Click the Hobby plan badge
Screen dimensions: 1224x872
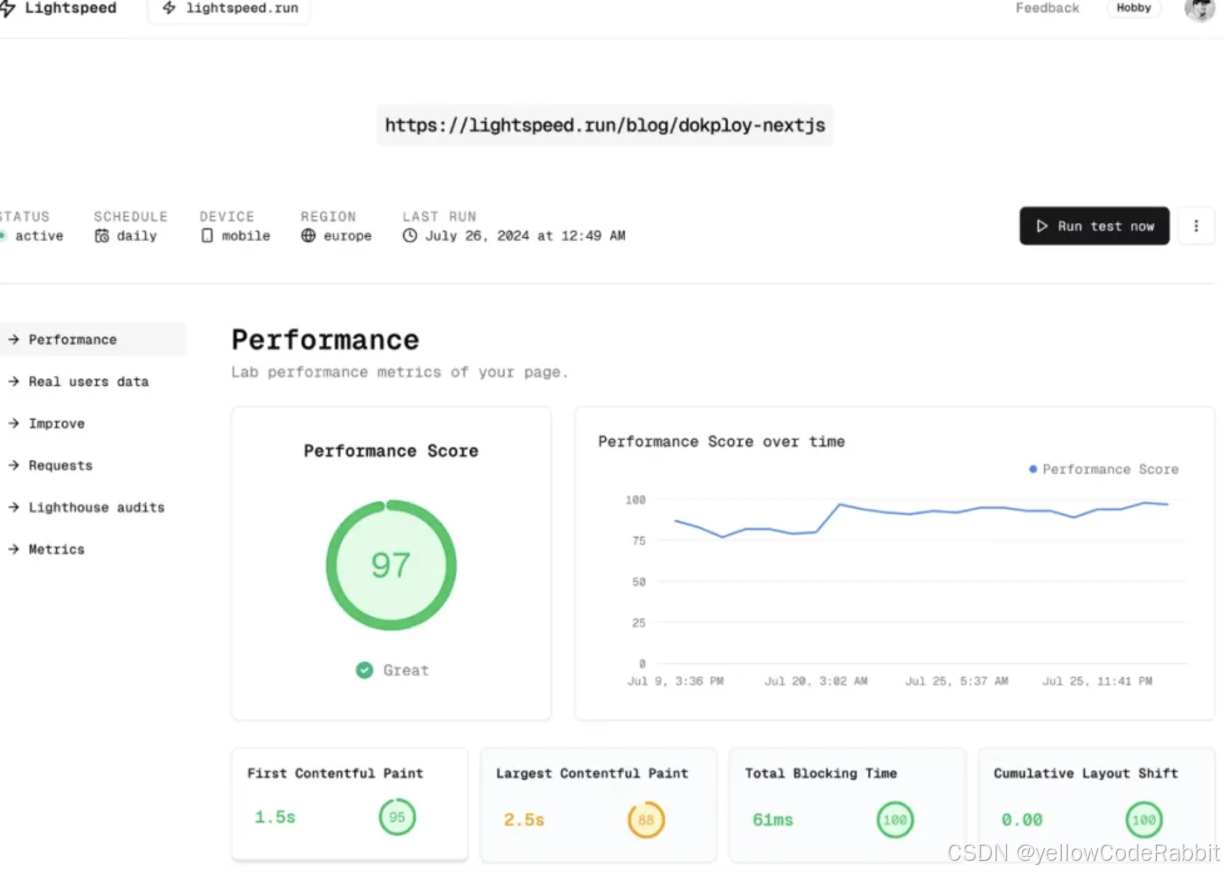(1133, 8)
